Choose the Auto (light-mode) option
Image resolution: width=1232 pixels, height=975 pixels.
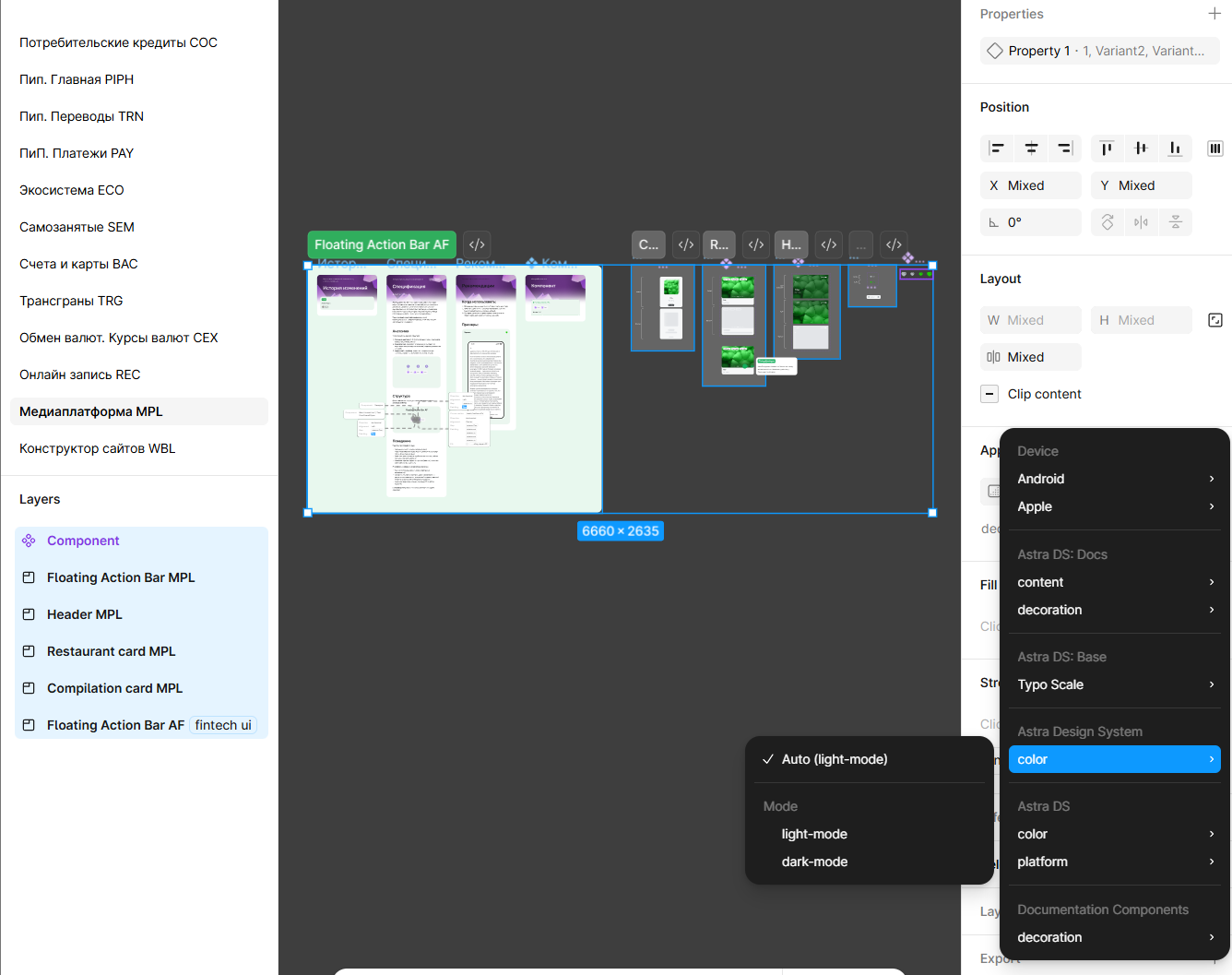click(x=870, y=759)
